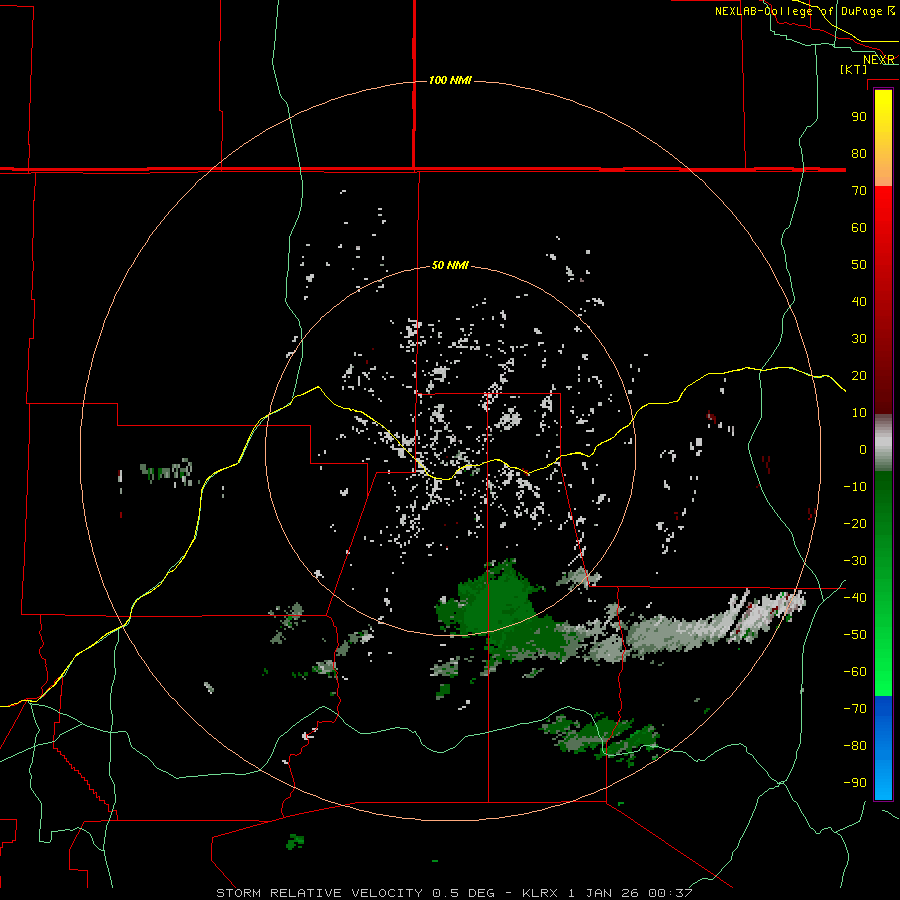Click the 10 value on the velocity scale

(x=859, y=413)
